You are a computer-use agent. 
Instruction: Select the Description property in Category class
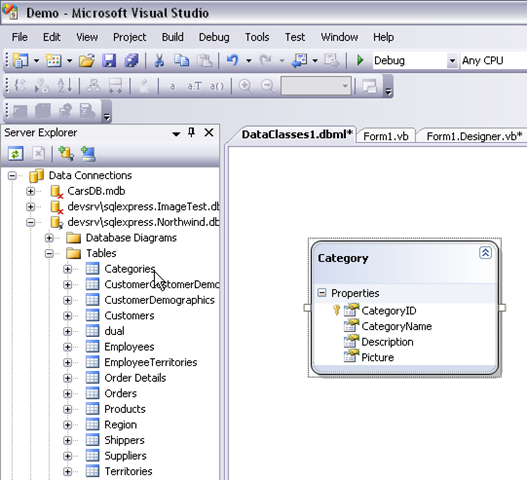[x=387, y=342]
